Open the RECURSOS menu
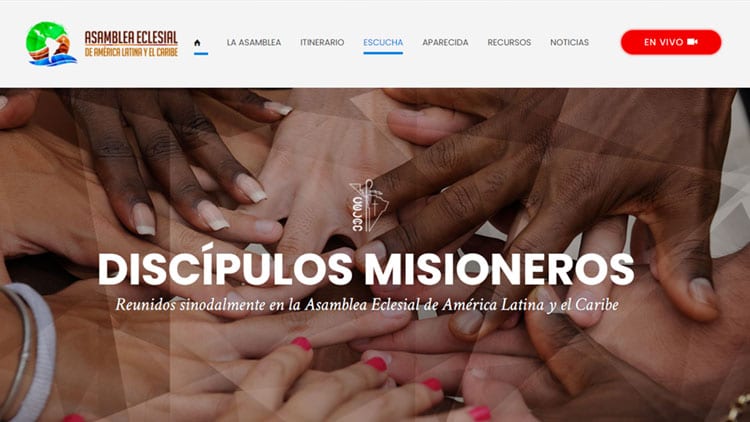This screenshot has height=422, width=750. [x=509, y=42]
